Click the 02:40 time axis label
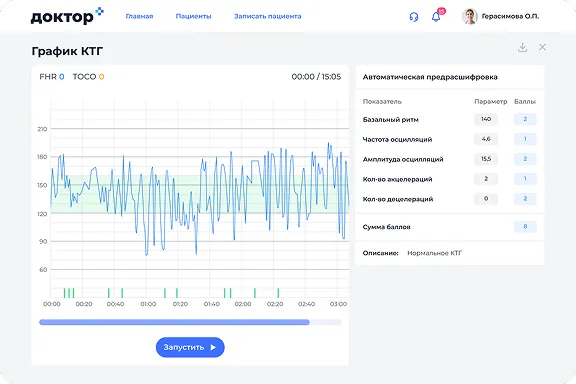The image size is (576, 384). tap(307, 304)
